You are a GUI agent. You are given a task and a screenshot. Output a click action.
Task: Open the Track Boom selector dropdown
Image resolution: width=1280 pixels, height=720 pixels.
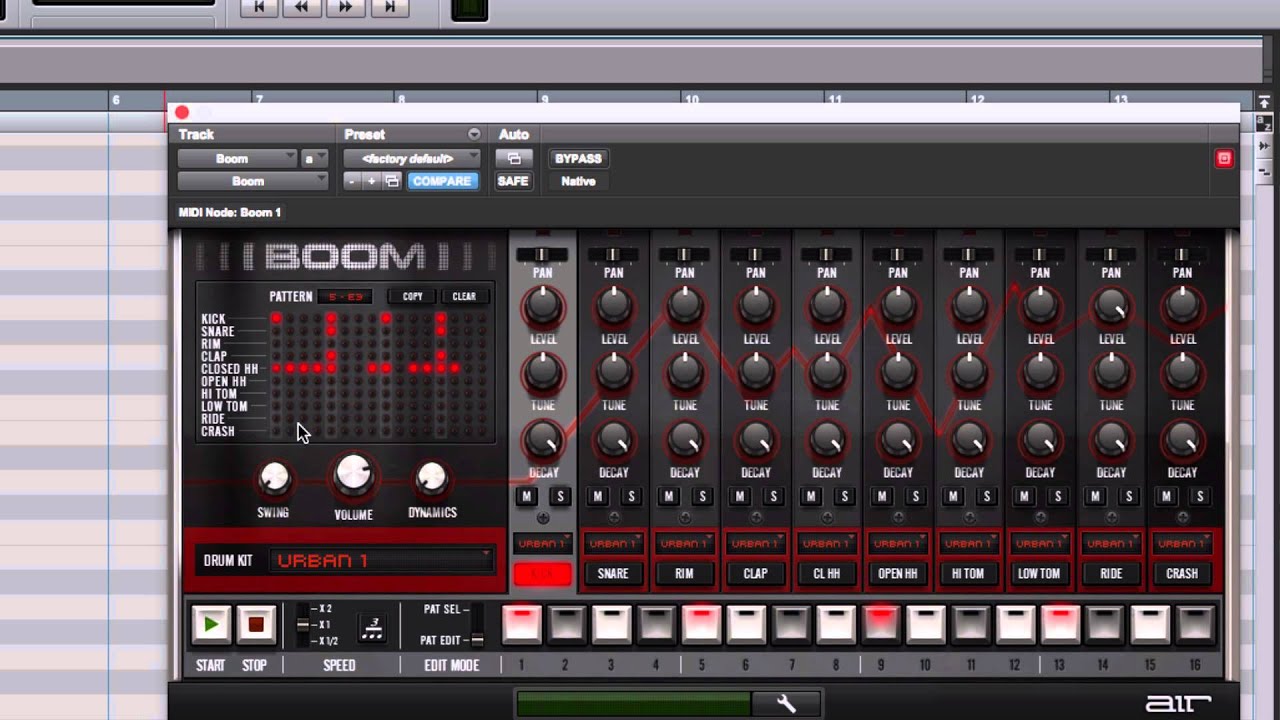[x=237, y=159]
